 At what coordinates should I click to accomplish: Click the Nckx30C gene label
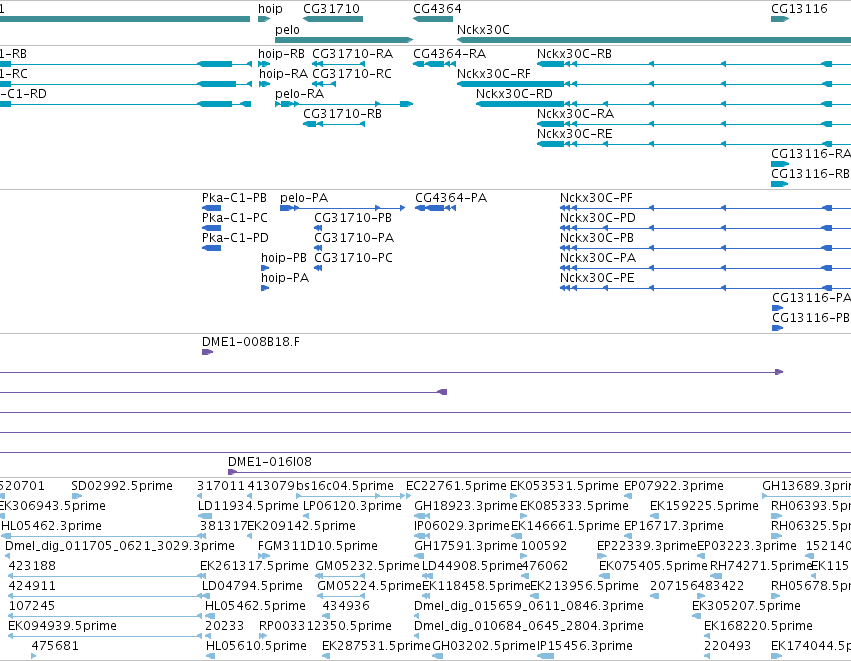pyautogui.click(x=483, y=30)
